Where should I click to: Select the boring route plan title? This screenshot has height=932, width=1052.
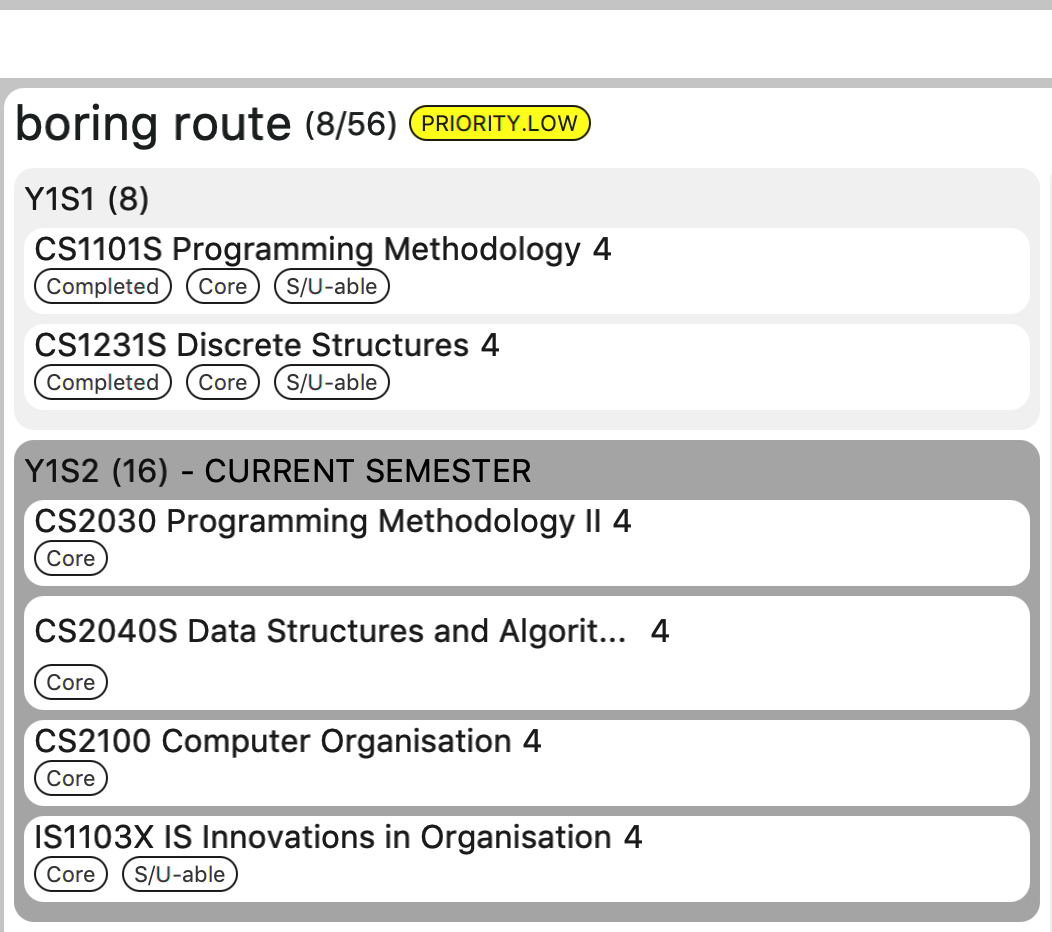pyautogui.click(x=154, y=124)
